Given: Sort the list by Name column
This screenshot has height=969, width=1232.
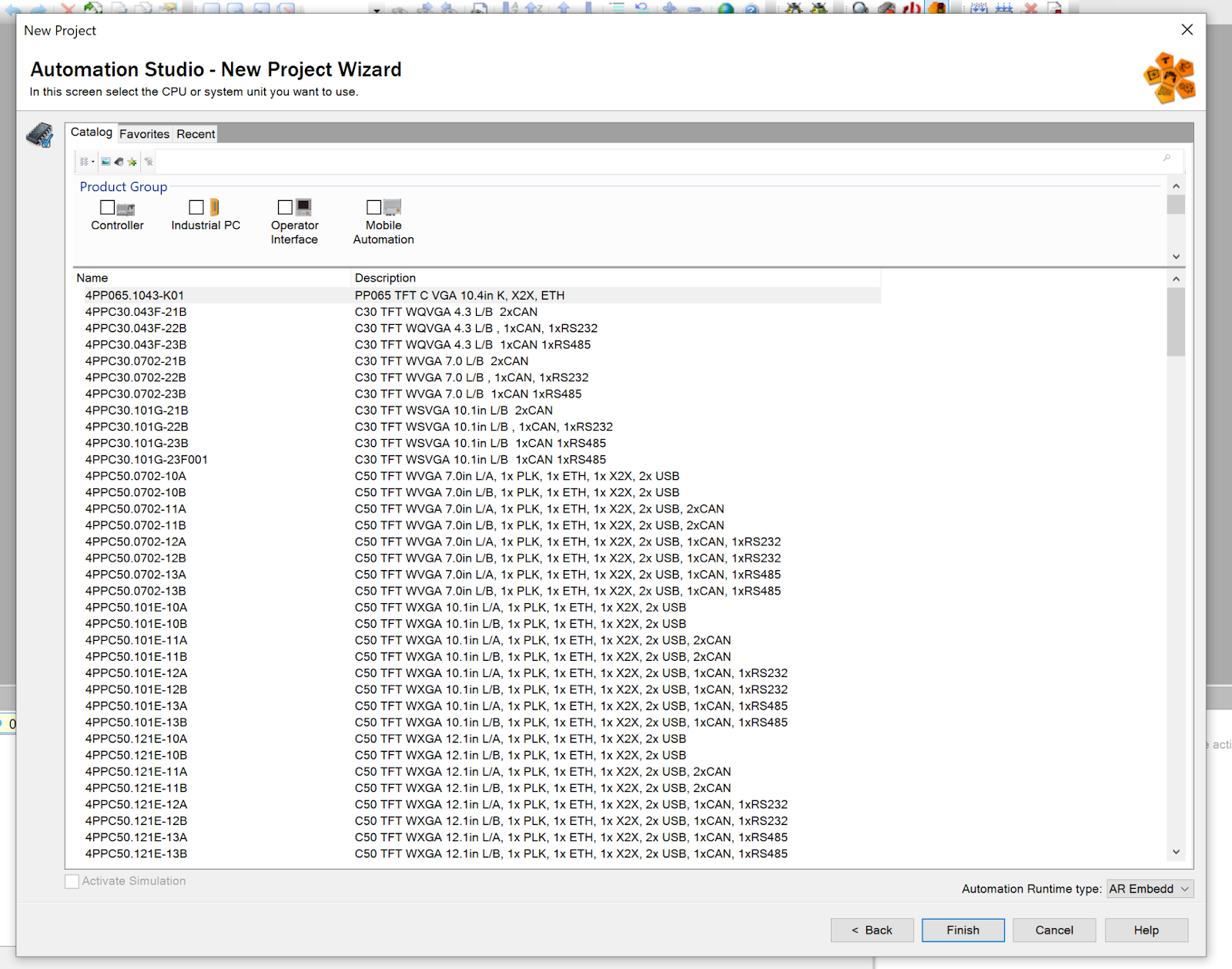Looking at the screenshot, I should 212,278.
